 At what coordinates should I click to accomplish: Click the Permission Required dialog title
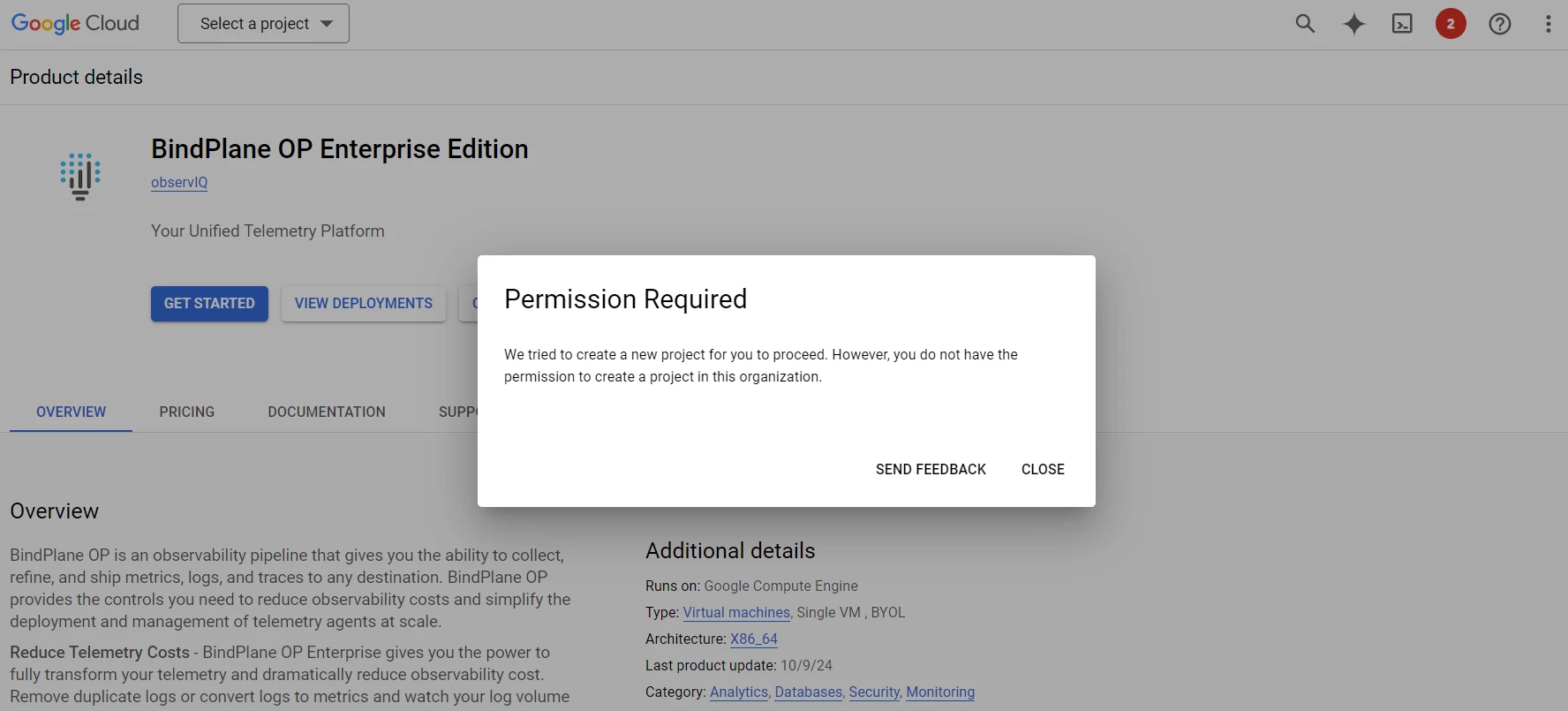[625, 299]
